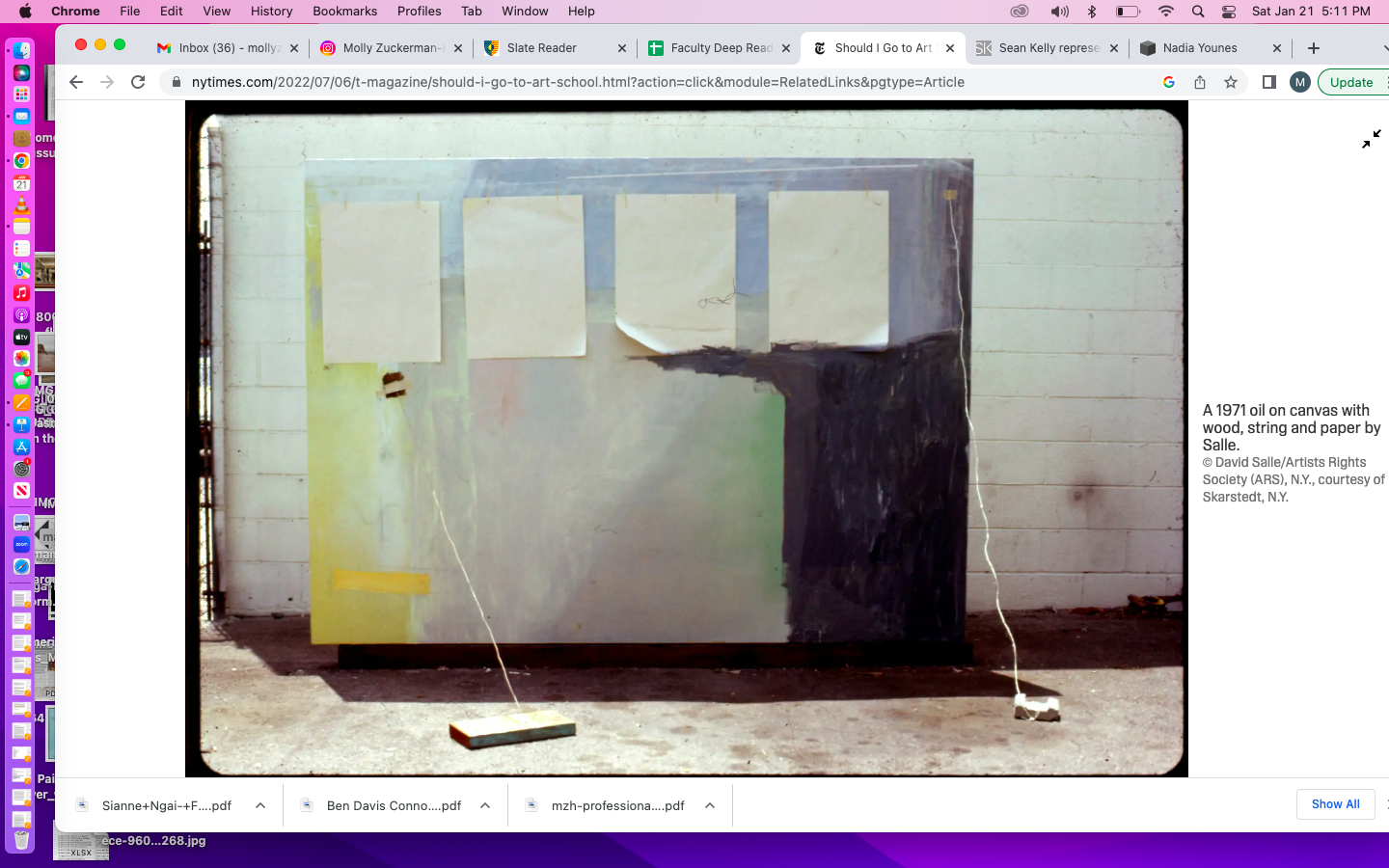Open the Google icon in the address bar
The width and height of the screenshot is (1389, 868).
(x=1169, y=82)
